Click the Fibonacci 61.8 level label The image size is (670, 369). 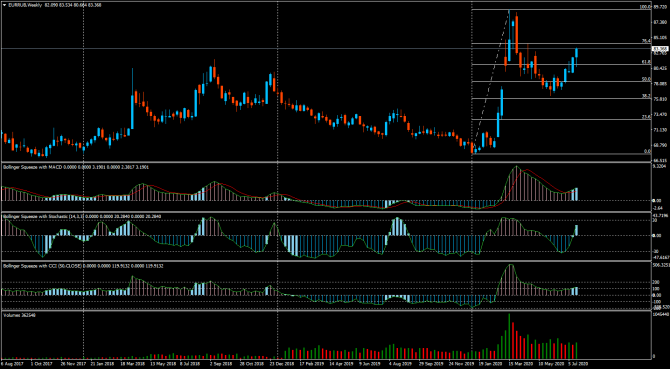(x=646, y=62)
